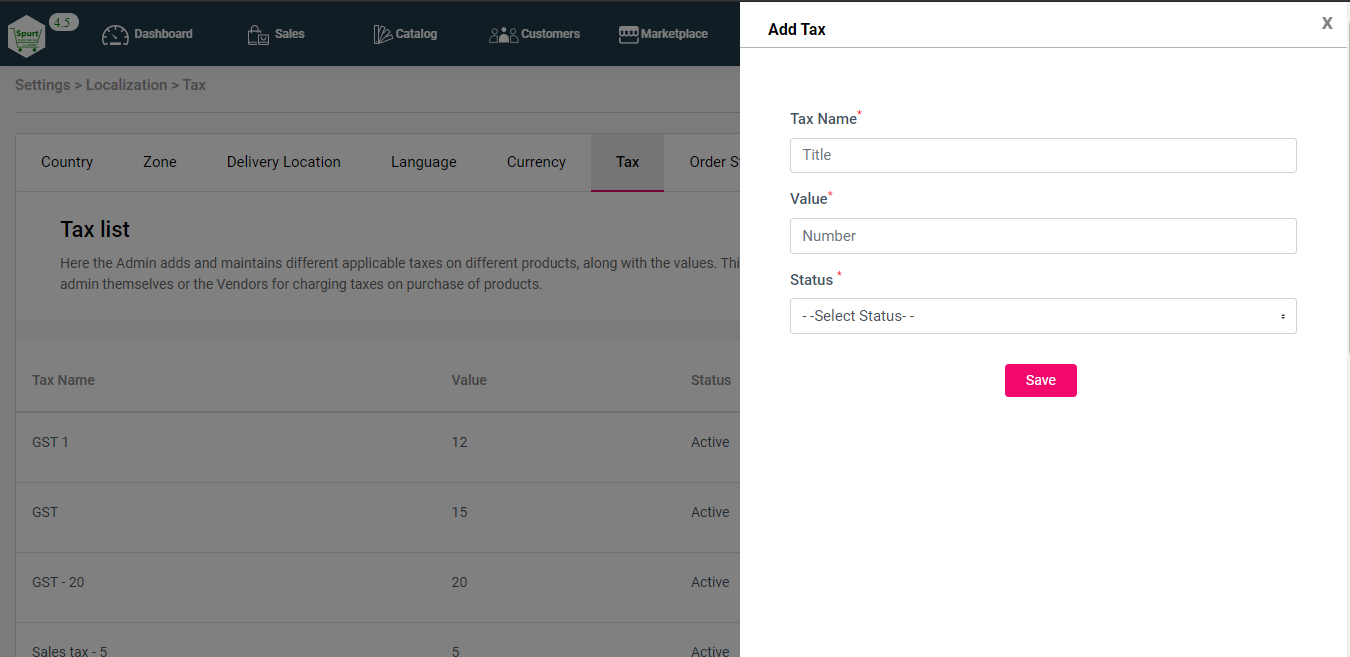Image resolution: width=1350 pixels, height=657 pixels.
Task: Click the Settings > Localization > Tax breadcrumb
Action: 110,85
